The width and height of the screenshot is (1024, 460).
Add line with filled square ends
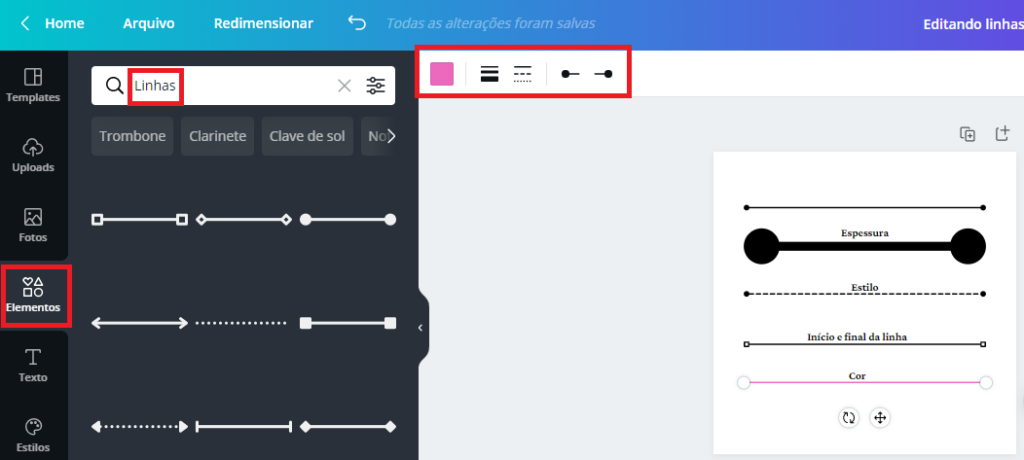coord(347,323)
